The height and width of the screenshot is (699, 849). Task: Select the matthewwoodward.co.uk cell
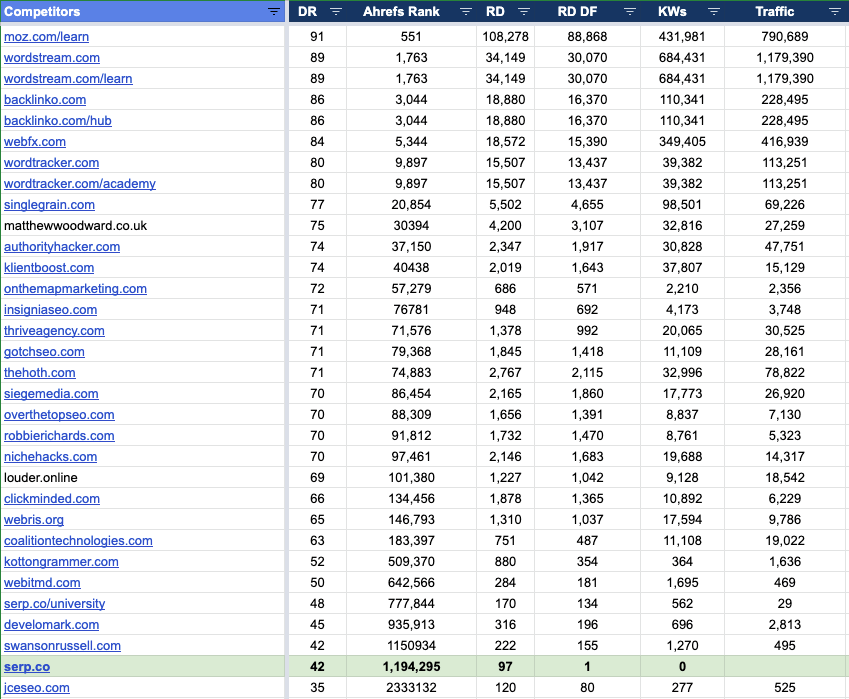tap(143, 226)
